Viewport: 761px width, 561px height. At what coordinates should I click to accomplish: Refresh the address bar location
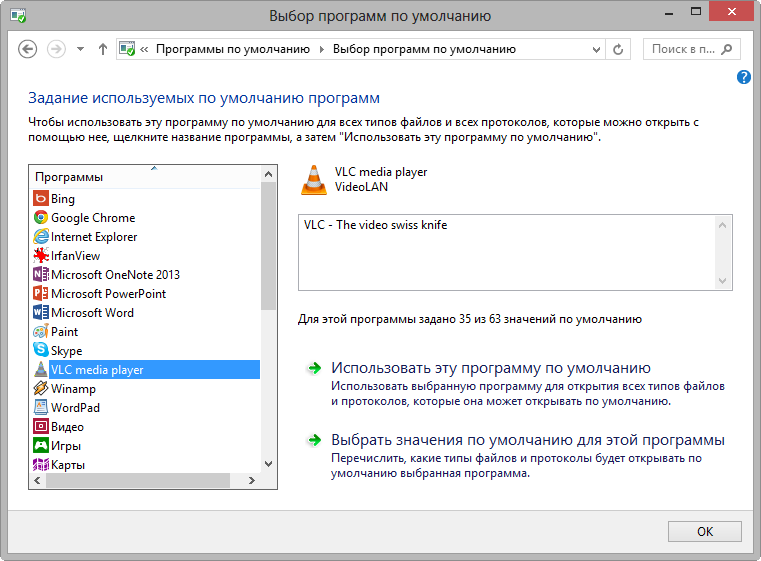(618, 49)
